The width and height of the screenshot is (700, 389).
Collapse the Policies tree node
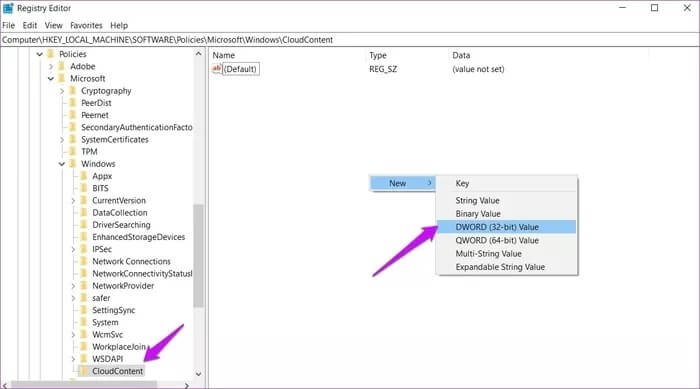coord(40,54)
